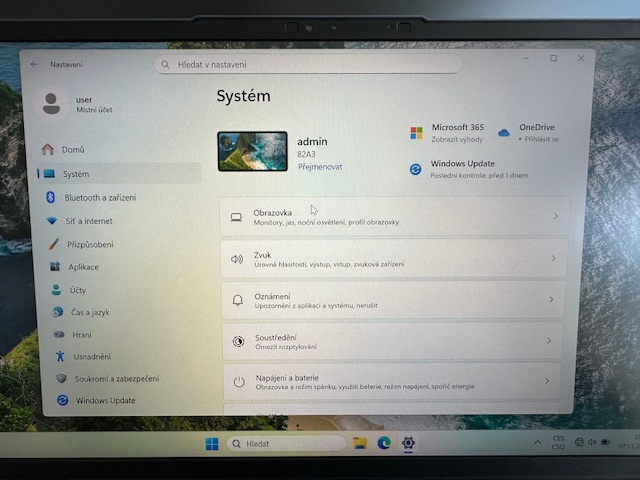Image resolution: width=640 pixels, height=480 pixels.
Task: Click the Hledat v nastavení search field
Action: [x=308, y=64]
